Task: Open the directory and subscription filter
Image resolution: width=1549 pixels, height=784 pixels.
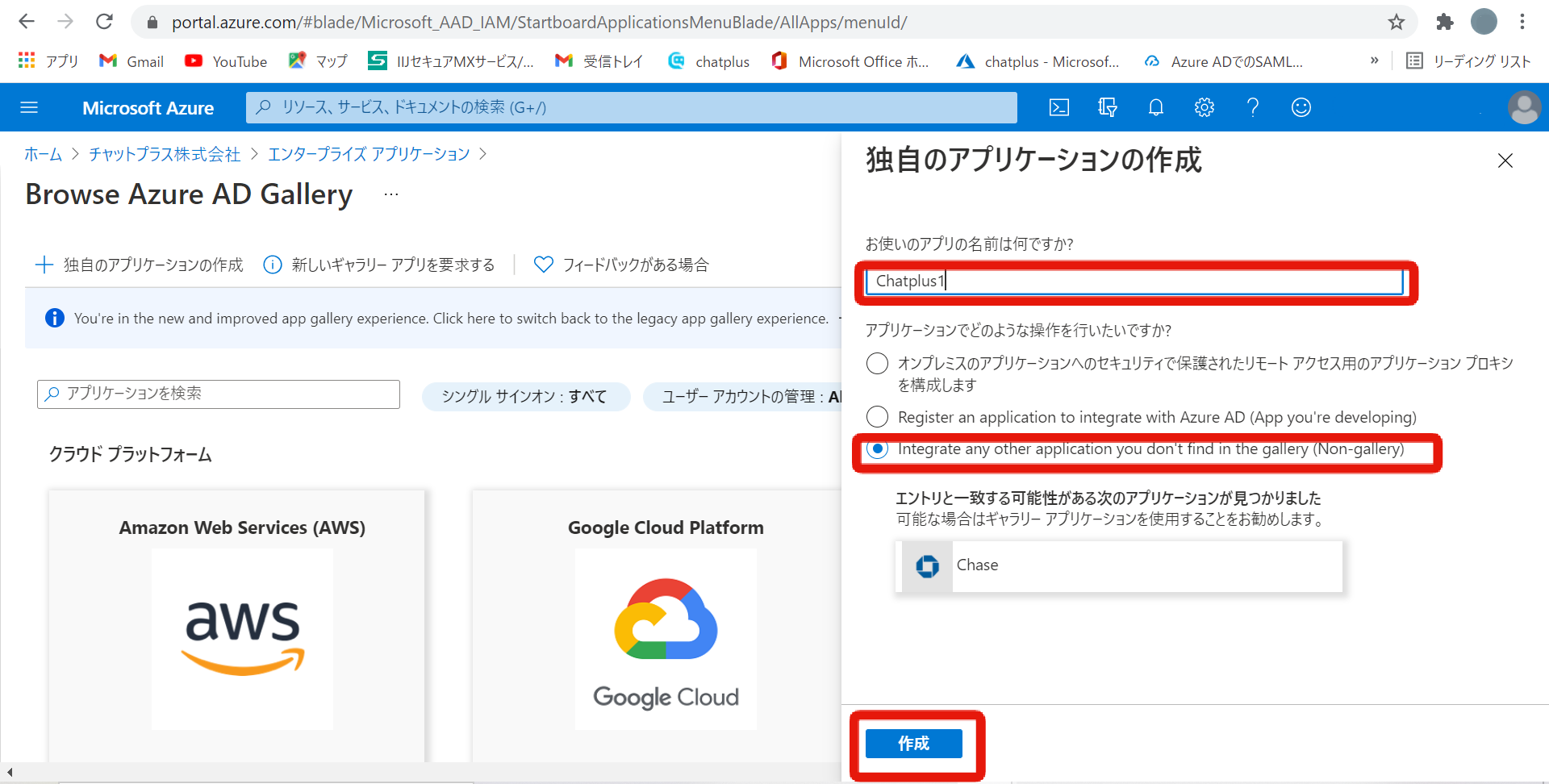Action: tap(1108, 107)
